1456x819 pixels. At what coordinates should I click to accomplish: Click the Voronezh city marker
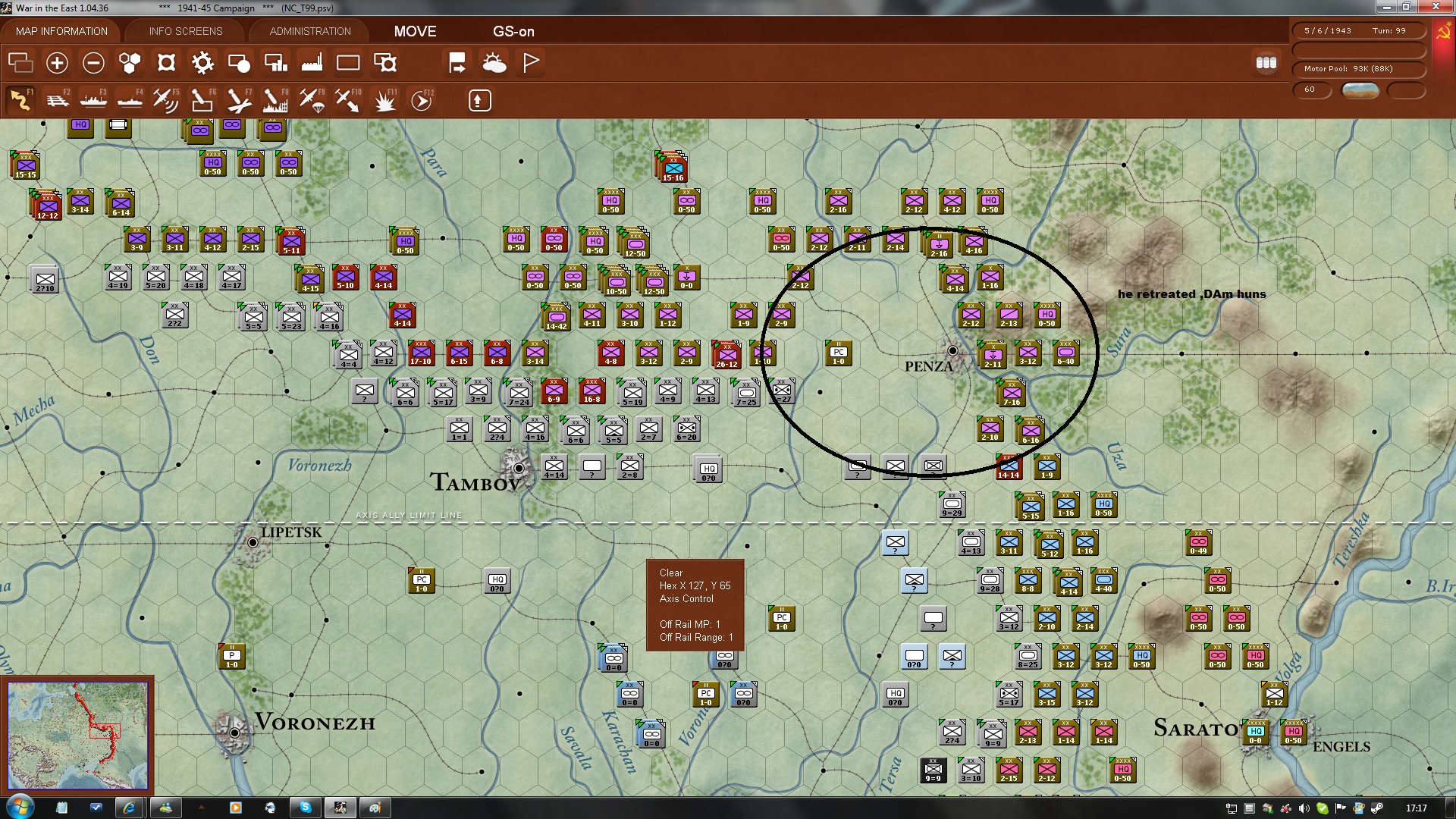(234, 732)
